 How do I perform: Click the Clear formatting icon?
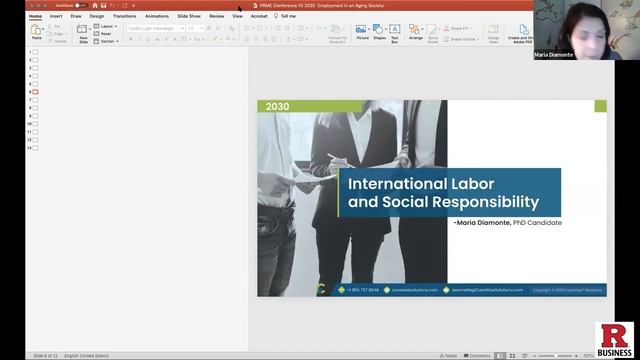coord(231,29)
